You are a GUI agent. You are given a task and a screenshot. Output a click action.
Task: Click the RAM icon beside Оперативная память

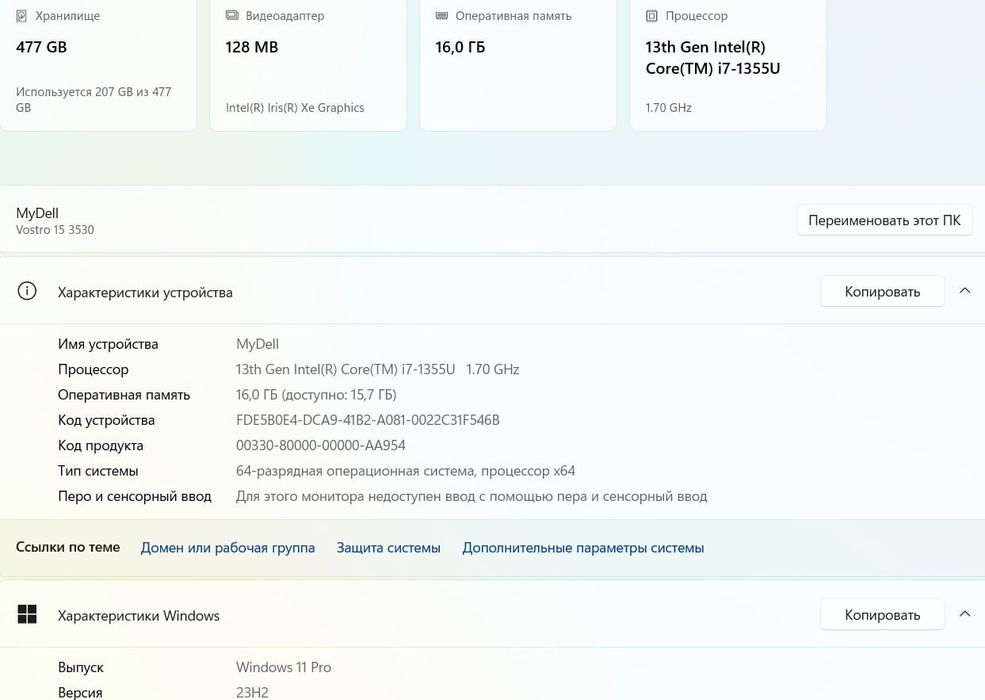tap(442, 15)
